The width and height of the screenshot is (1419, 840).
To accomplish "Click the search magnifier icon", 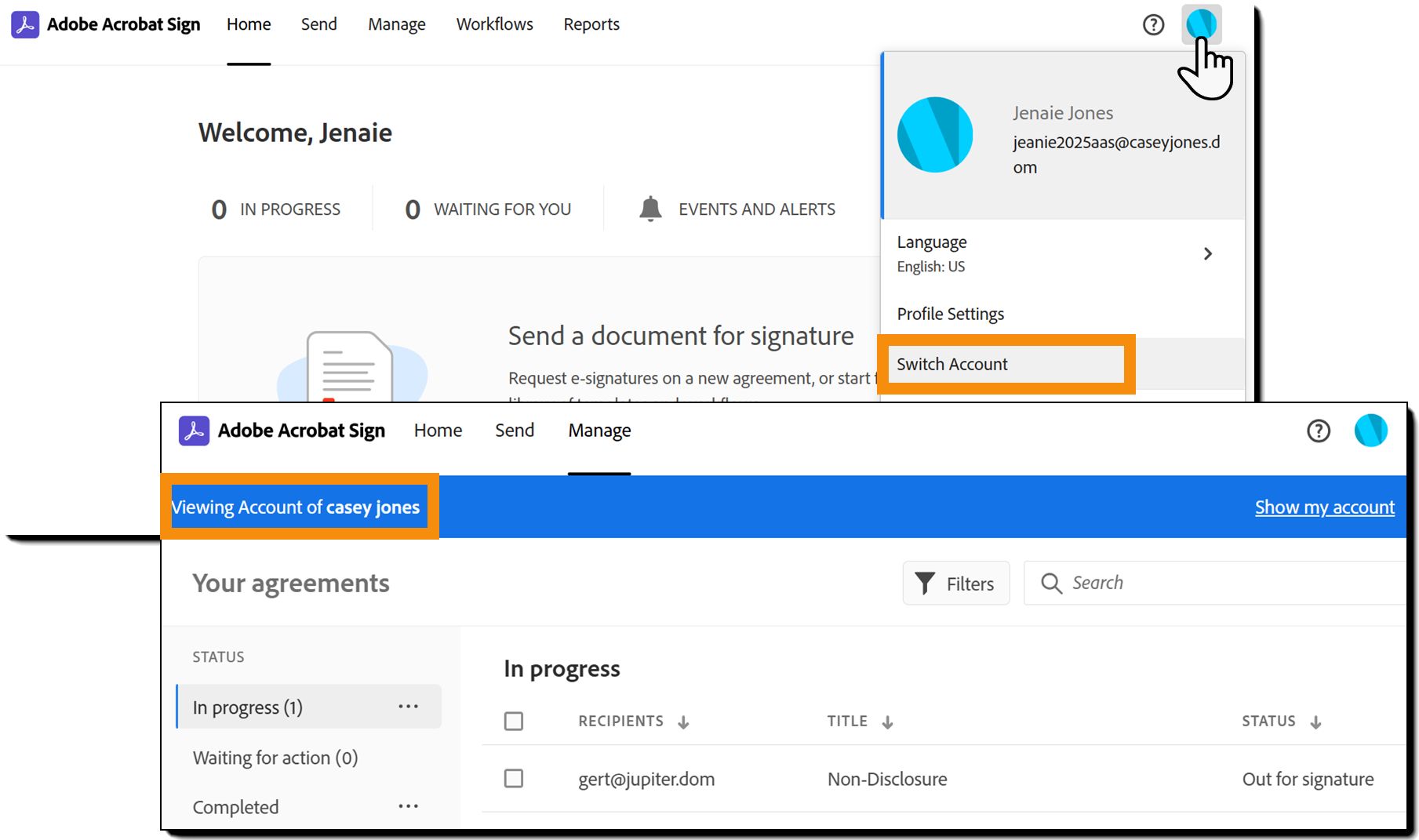I will (1051, 583).
